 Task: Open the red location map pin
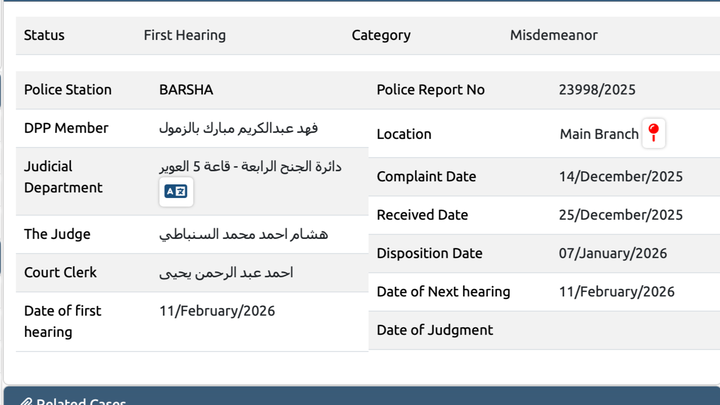click(x=654, y=133)
